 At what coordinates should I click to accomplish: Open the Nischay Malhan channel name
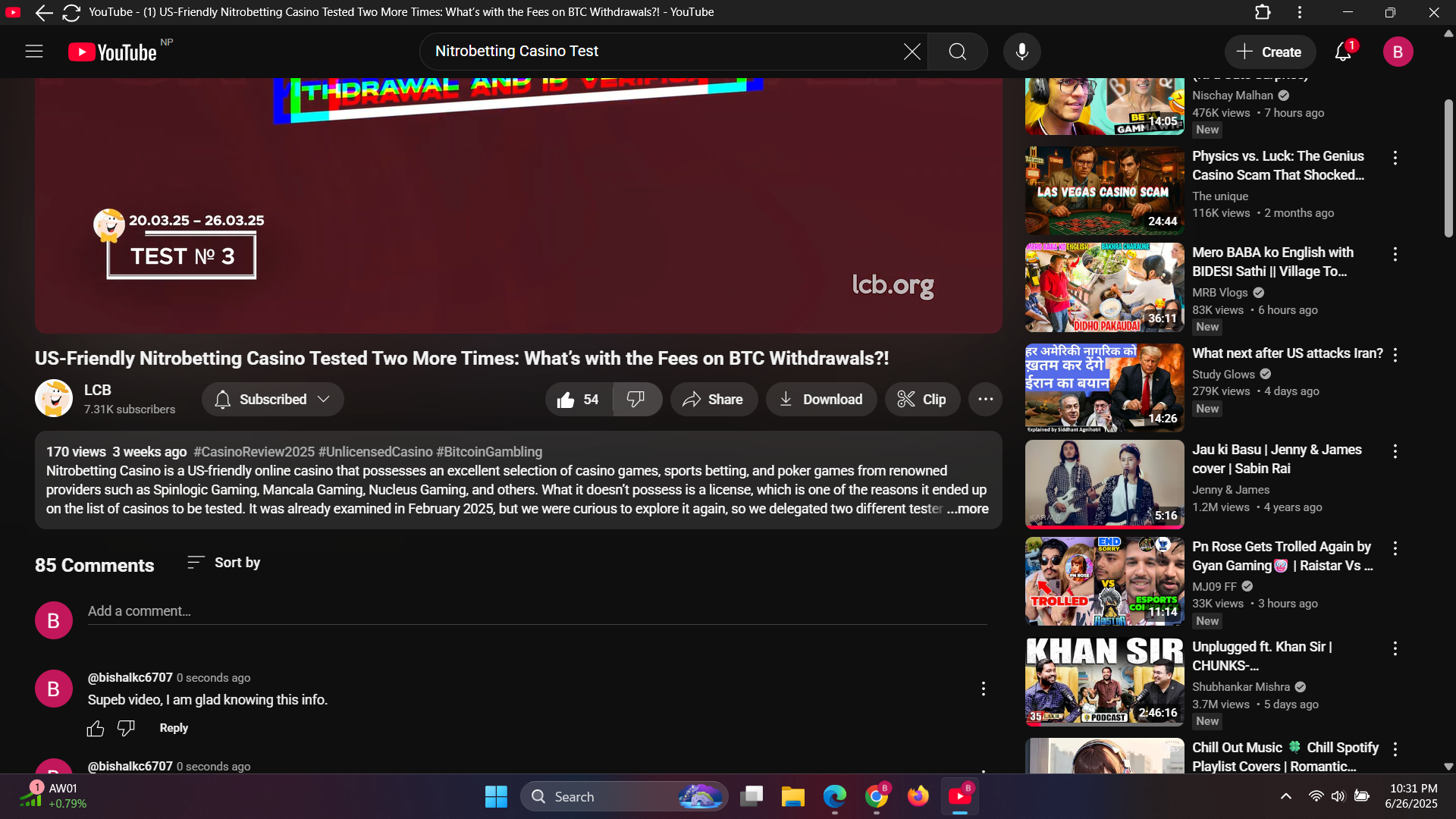click(x=1232, y=96)
